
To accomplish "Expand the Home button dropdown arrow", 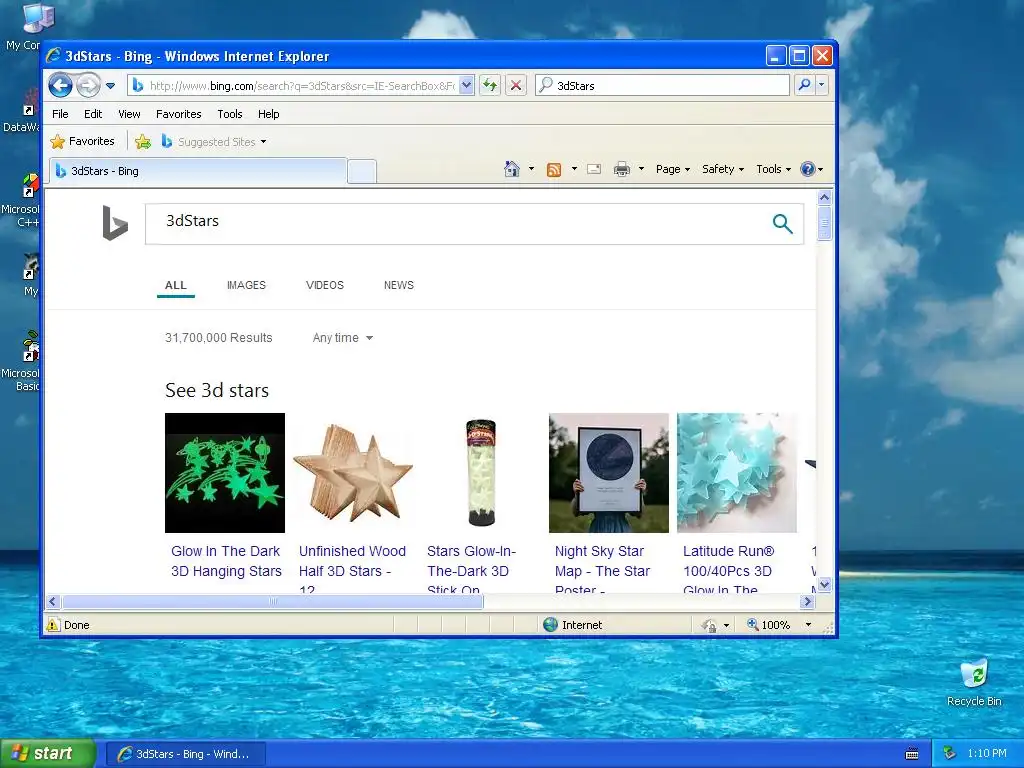I will point(531,169).
